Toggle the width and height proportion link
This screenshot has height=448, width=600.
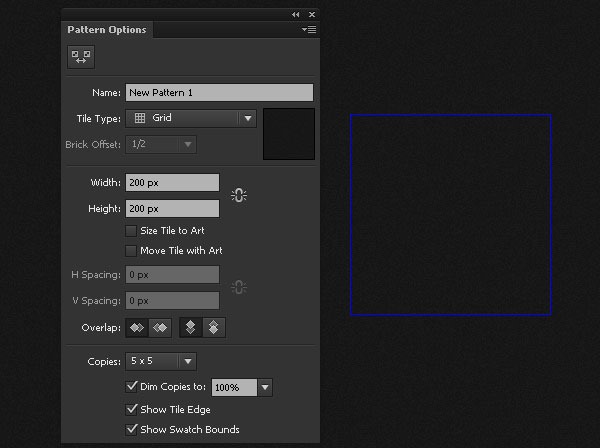[238, 196]
